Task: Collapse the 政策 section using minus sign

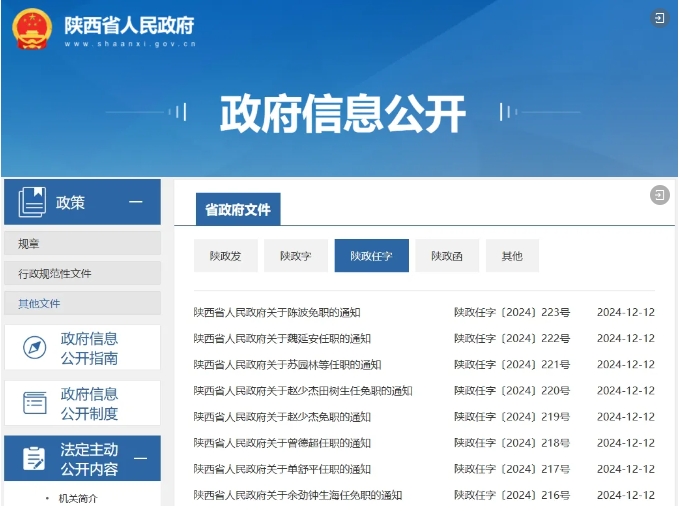Action: point(136,202)
